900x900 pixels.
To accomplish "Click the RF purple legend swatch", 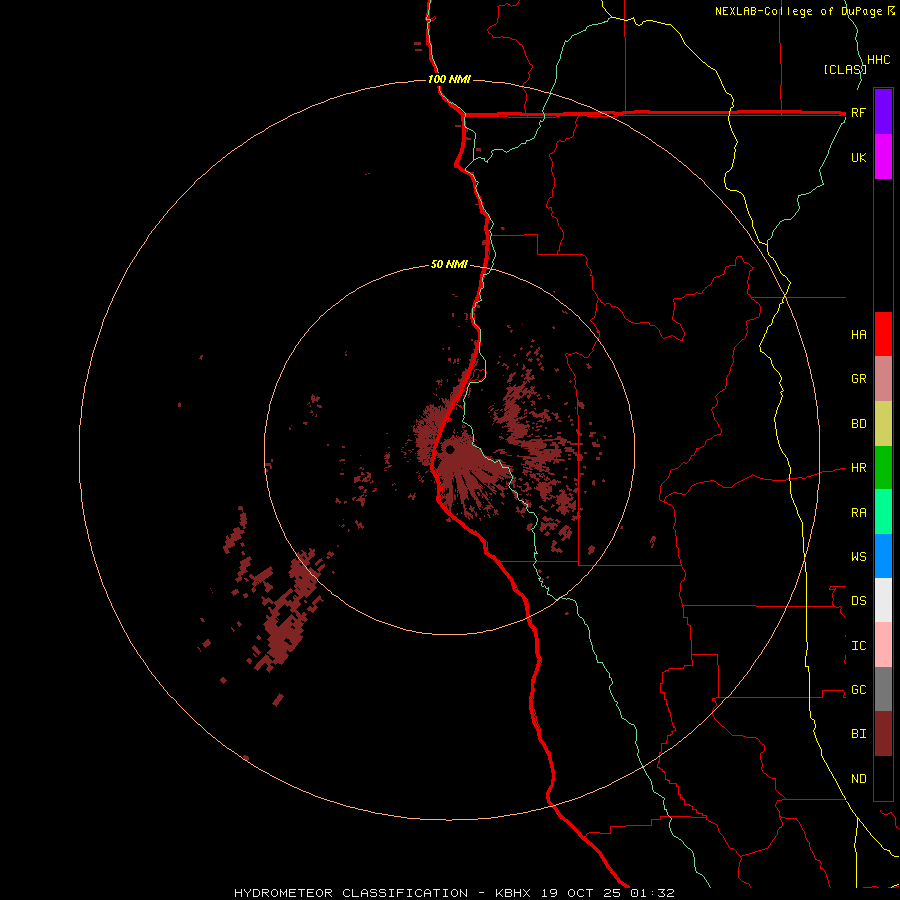I will 883,112.
